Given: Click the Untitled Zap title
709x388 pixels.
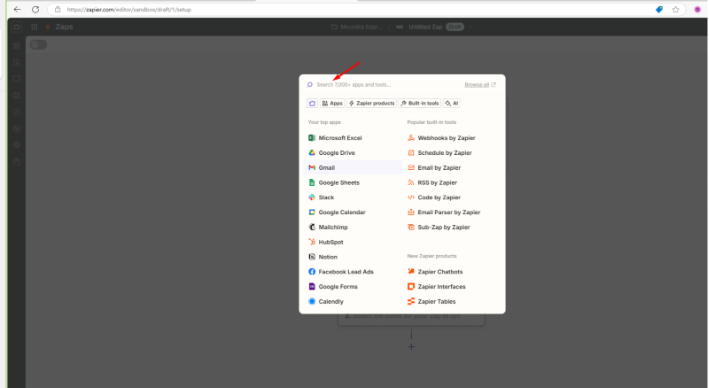Looking at the screenshot, I should [425, 27].
